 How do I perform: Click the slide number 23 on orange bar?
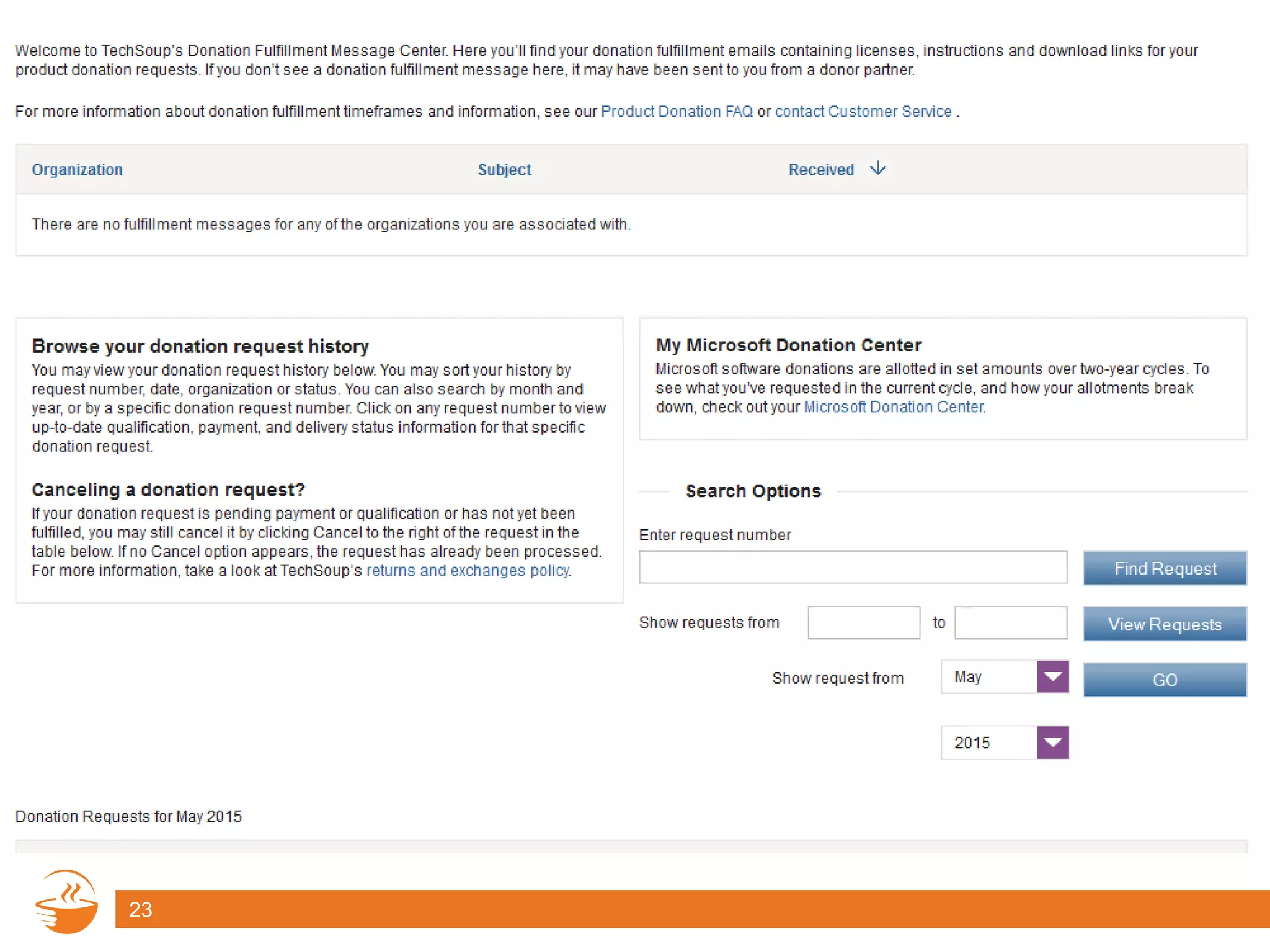pyautogui.click(x=140, y=909)
